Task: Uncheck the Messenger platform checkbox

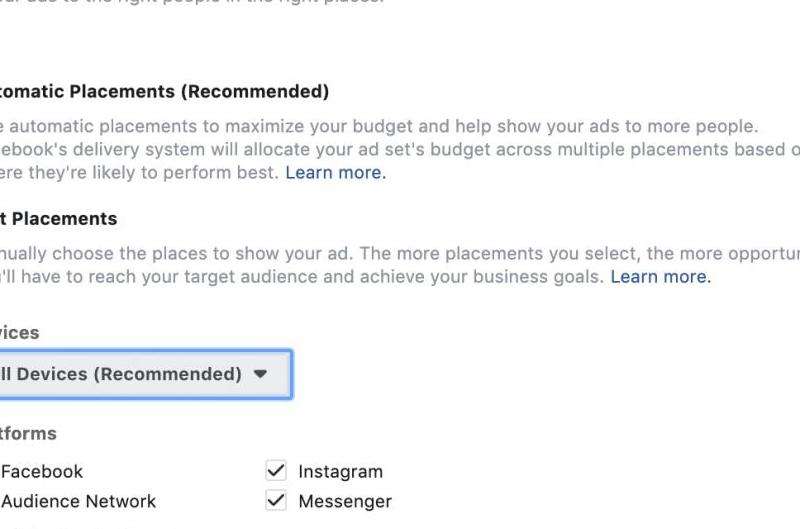Action: coord(276,501)
